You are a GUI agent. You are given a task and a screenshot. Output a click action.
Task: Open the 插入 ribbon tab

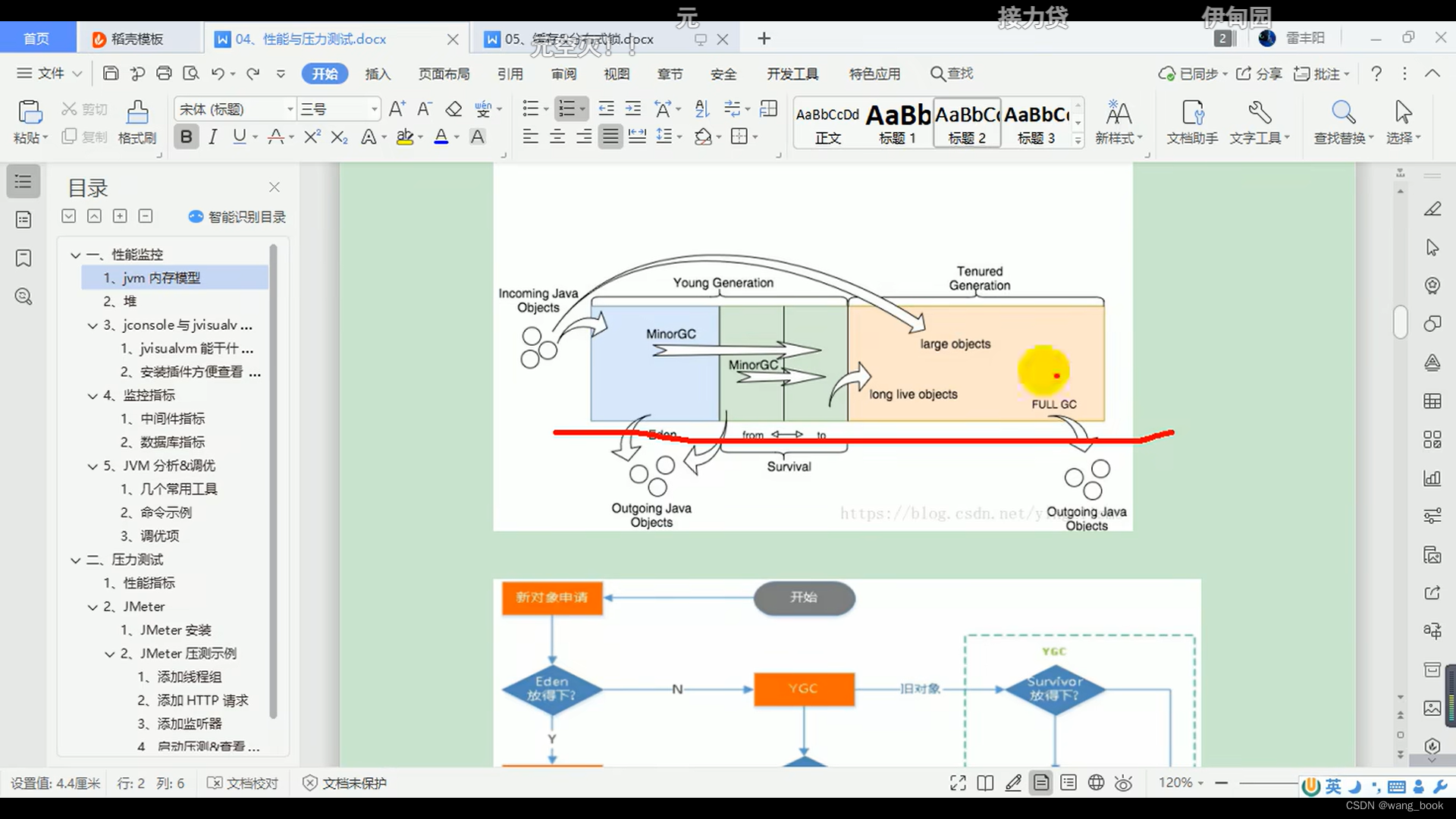pos(378,74)
